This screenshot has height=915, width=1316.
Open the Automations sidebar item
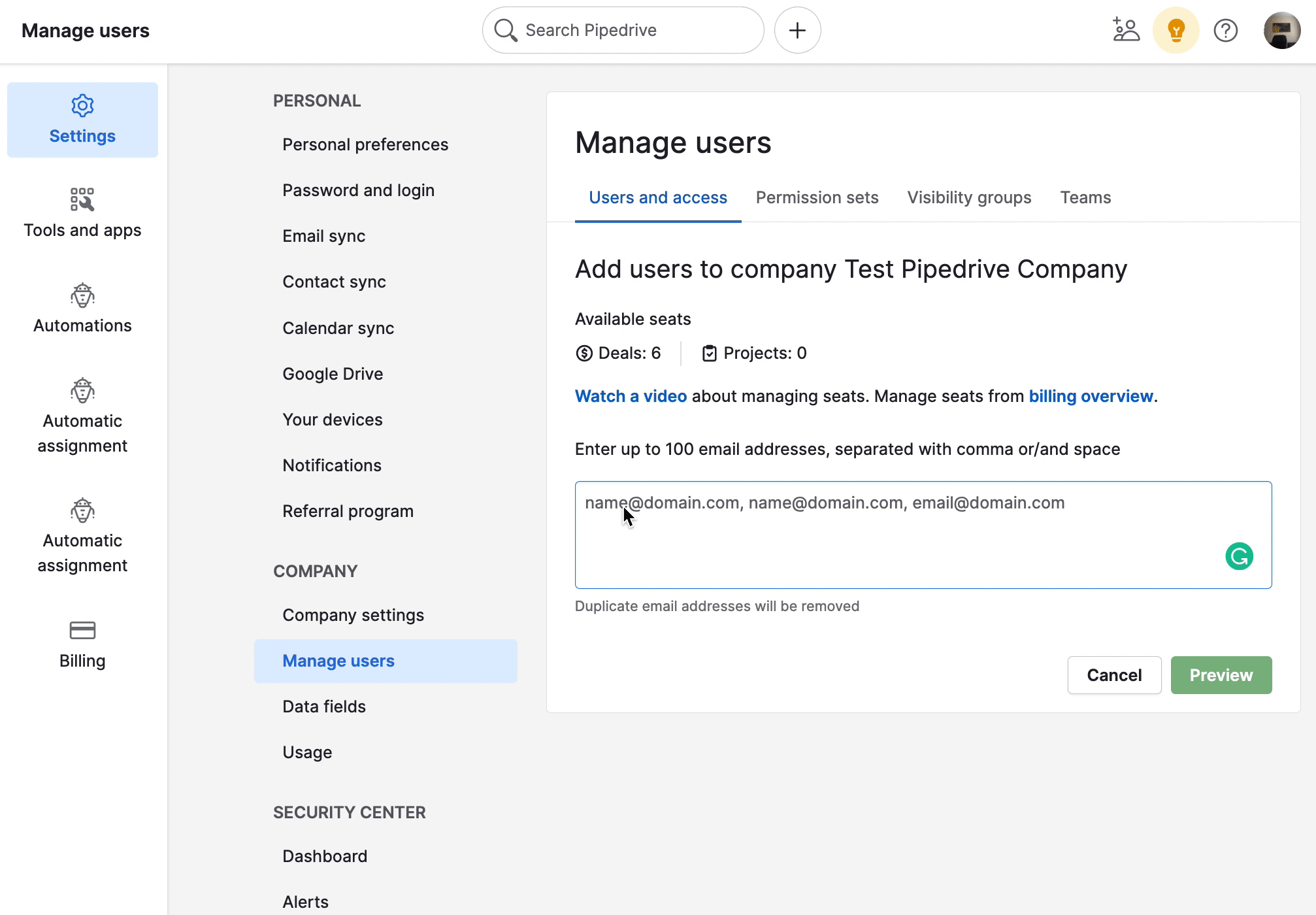point(82,309)
